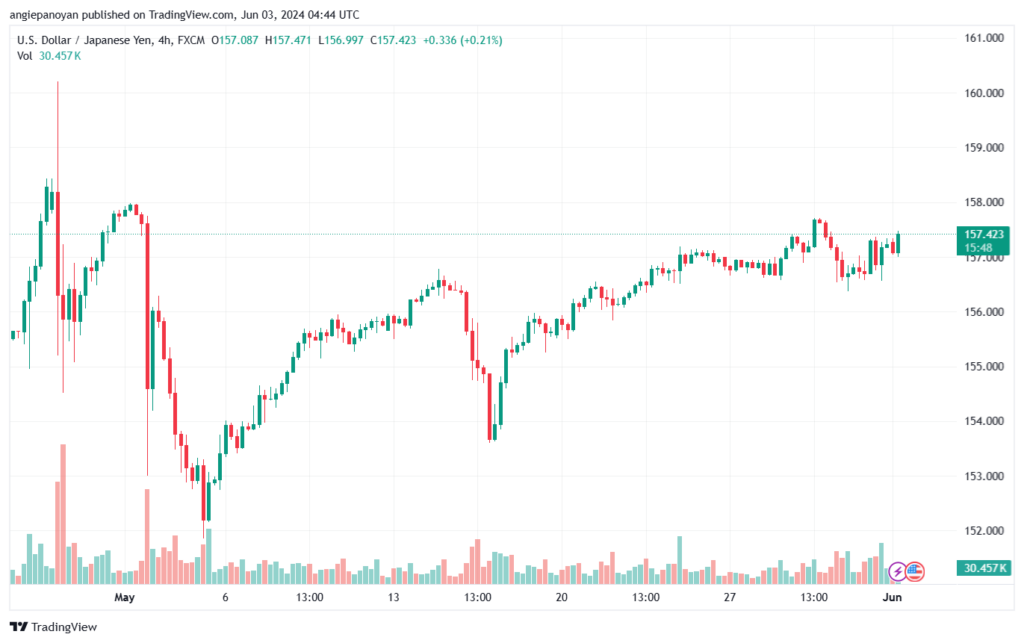Viewport: 1024px width, 643px height.
Task: Click the 20 date label on time axis
Action: (562, 597)
